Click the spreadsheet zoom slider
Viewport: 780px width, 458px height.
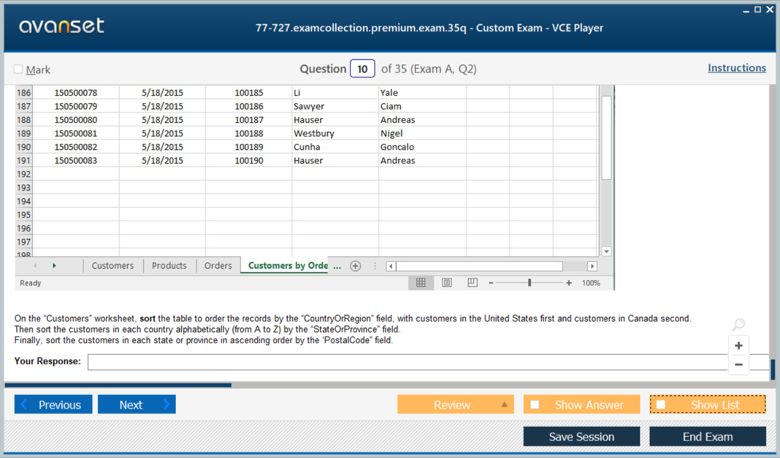tap(529, 283)
